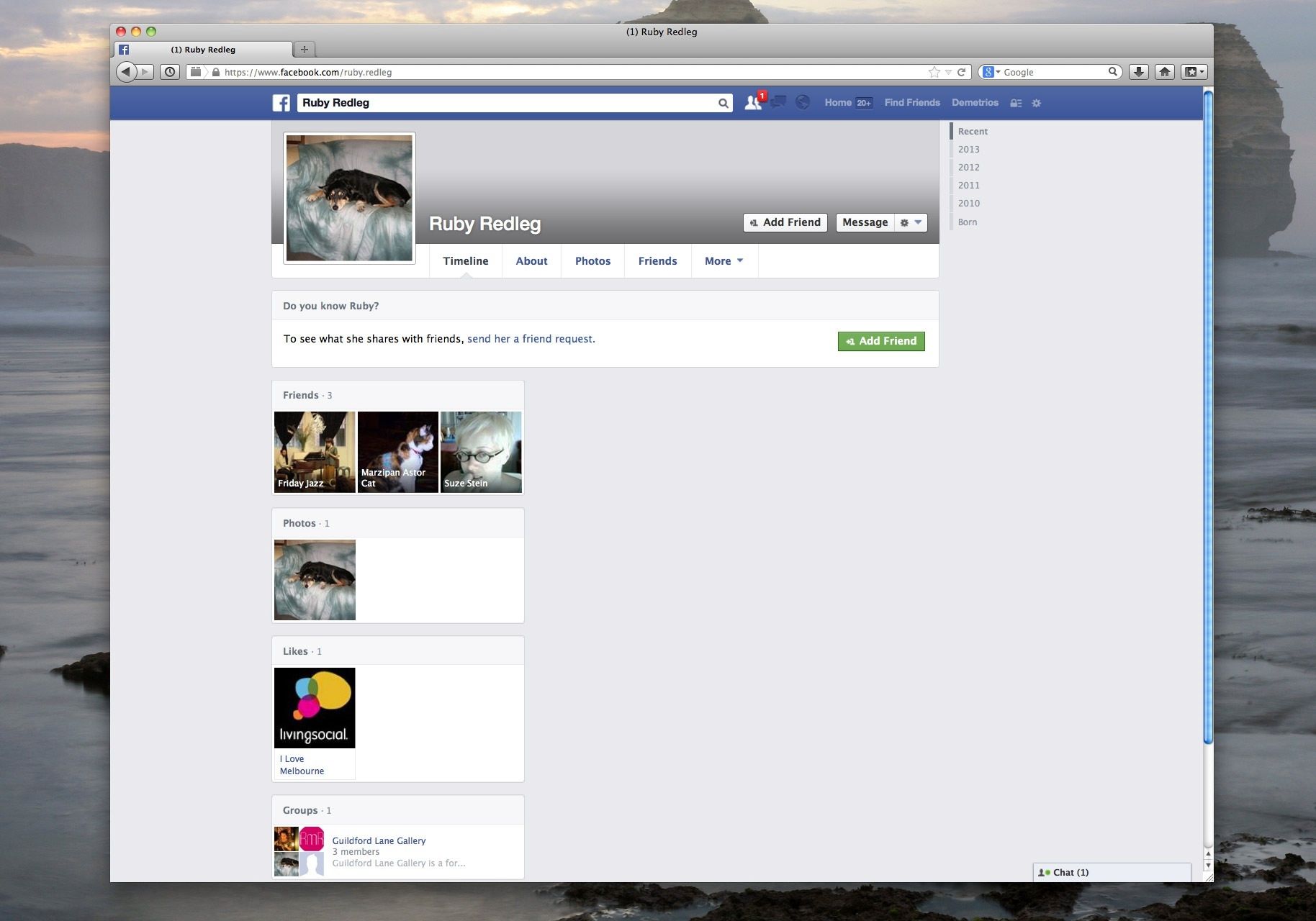
Task: Open the I Love Melbourne page link
Action: (302, 765)
